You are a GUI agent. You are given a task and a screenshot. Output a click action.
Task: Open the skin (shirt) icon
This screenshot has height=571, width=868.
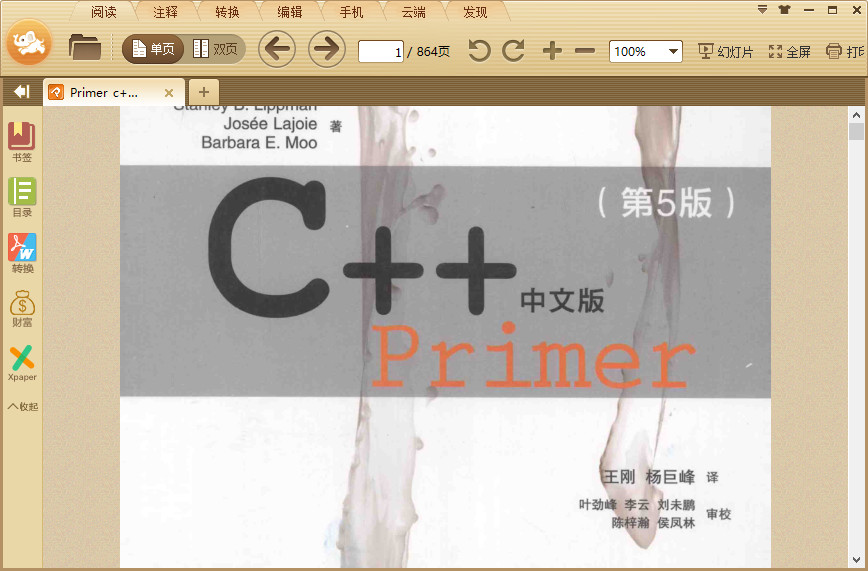click(784, 9)
